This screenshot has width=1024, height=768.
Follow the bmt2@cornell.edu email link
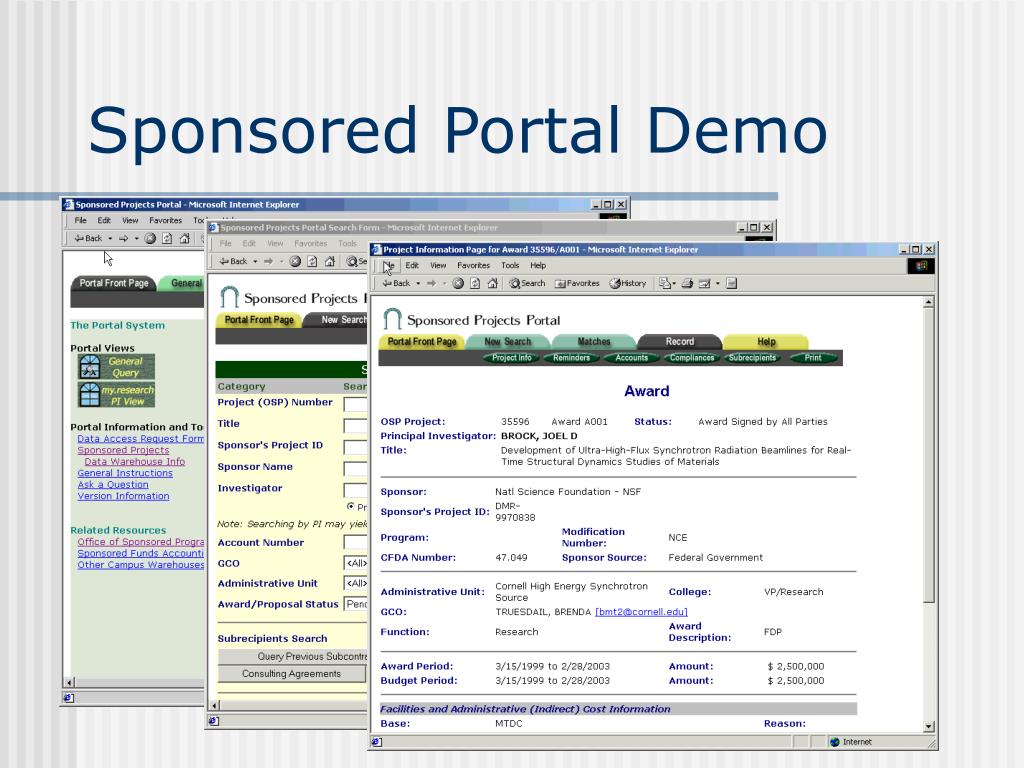(641, 612)
